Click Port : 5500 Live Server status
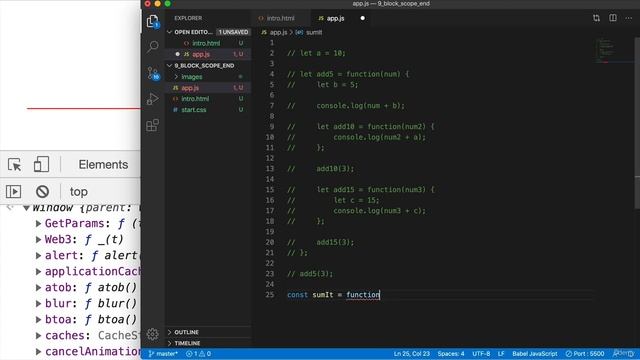This screenshot has height=360, width=640. tap(584, 354)
